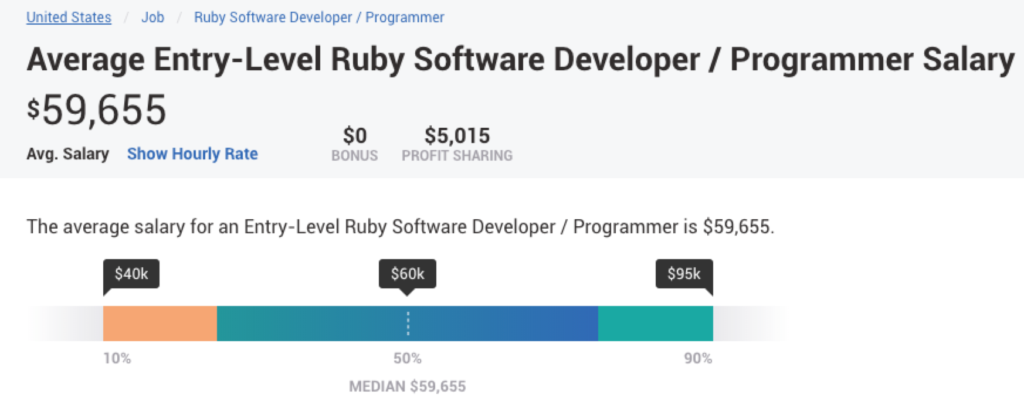This screenshot has width=1024, height=415.
Task: Click the $60k tooltip marker
Action: [407, 273]
